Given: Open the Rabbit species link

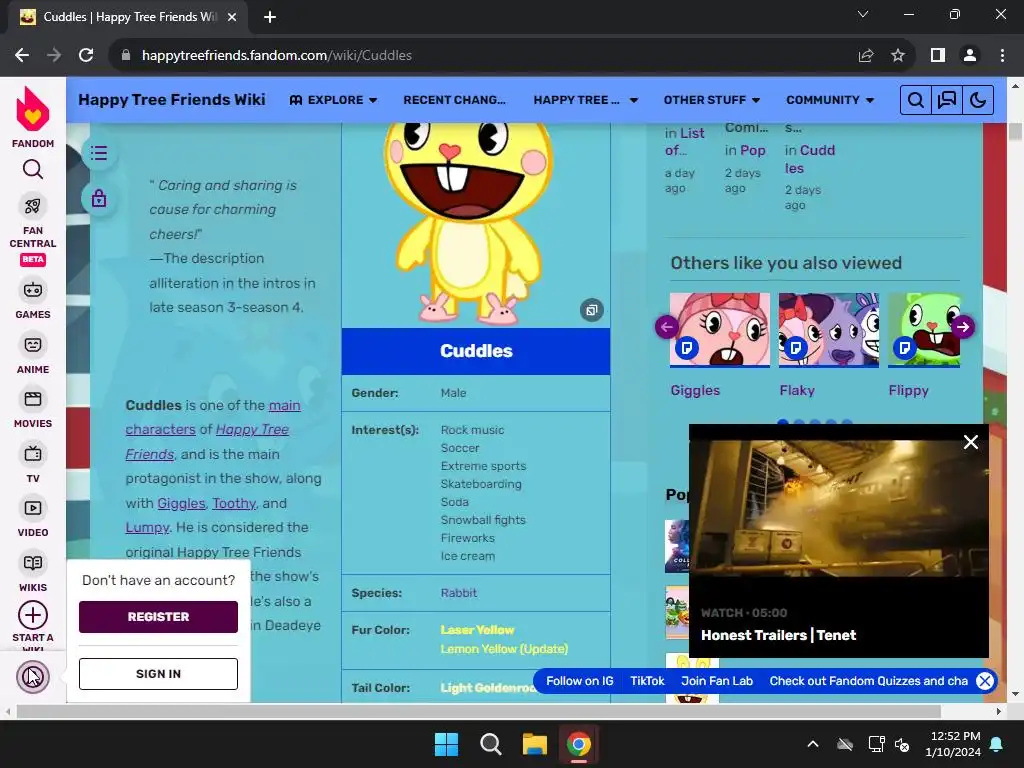Looking at the screenshot, I should pyautogui.click(x=458, y=593).
